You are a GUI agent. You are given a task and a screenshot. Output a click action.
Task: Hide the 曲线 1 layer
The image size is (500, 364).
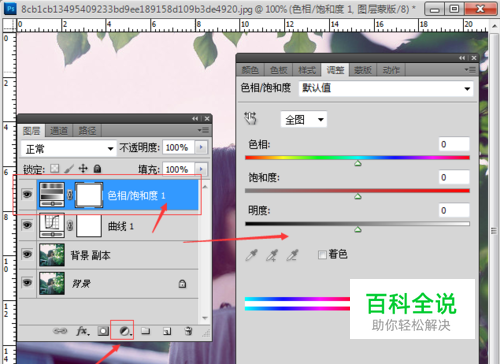coord(27,225)
